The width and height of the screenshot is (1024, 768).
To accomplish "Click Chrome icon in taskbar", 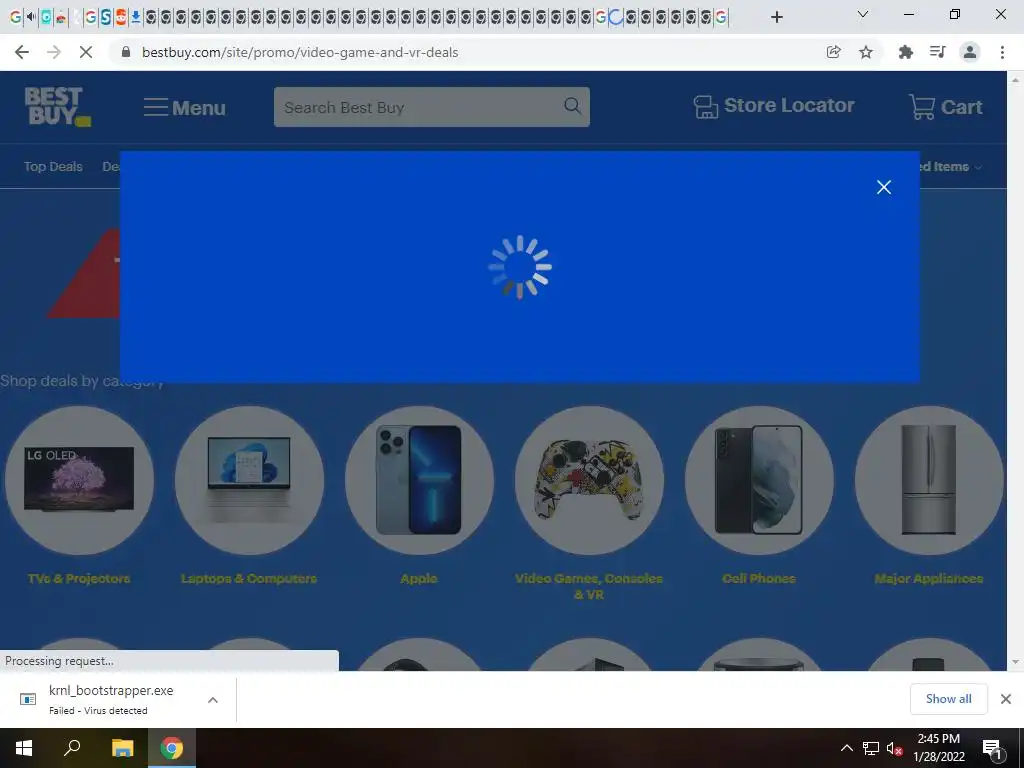I will point(172,748).
